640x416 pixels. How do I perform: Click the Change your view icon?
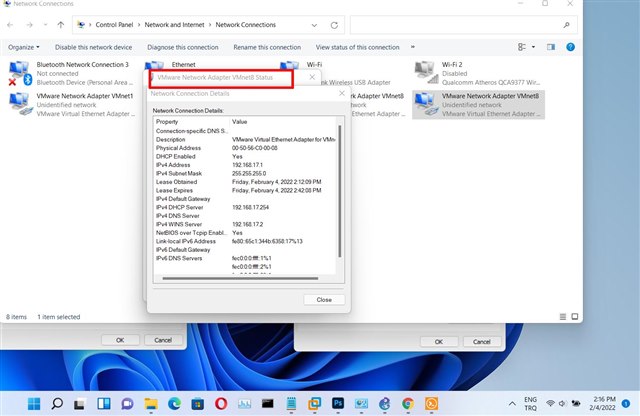pos(522,47)
